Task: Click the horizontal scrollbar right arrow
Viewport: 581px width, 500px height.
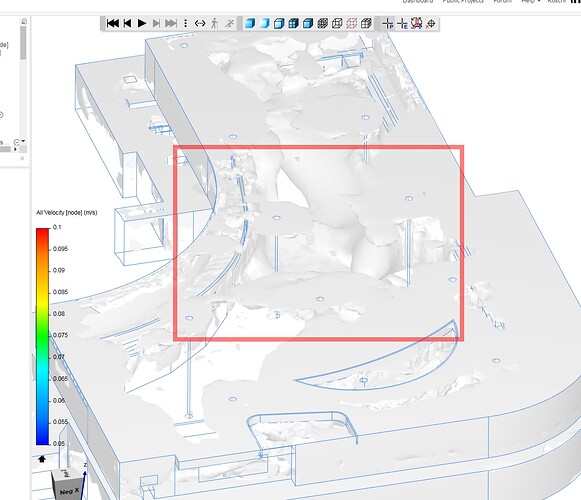Action: coord(15,149)
